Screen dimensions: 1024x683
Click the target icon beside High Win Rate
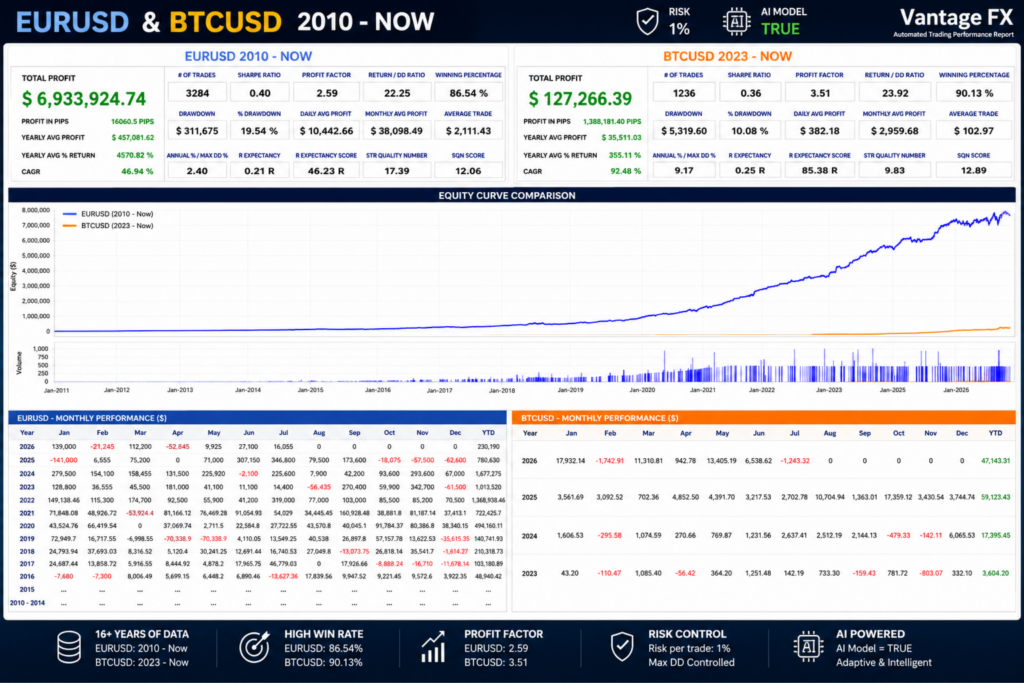coord(254,646)
